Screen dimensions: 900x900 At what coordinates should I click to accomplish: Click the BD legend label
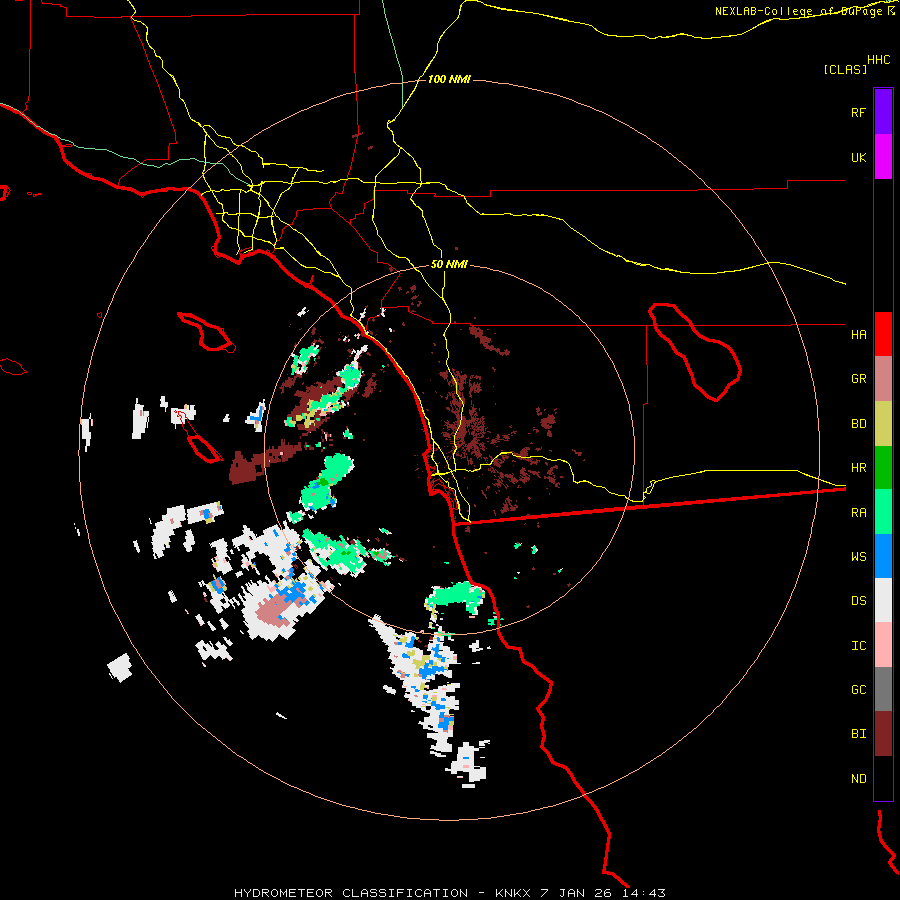pos(858,424)
